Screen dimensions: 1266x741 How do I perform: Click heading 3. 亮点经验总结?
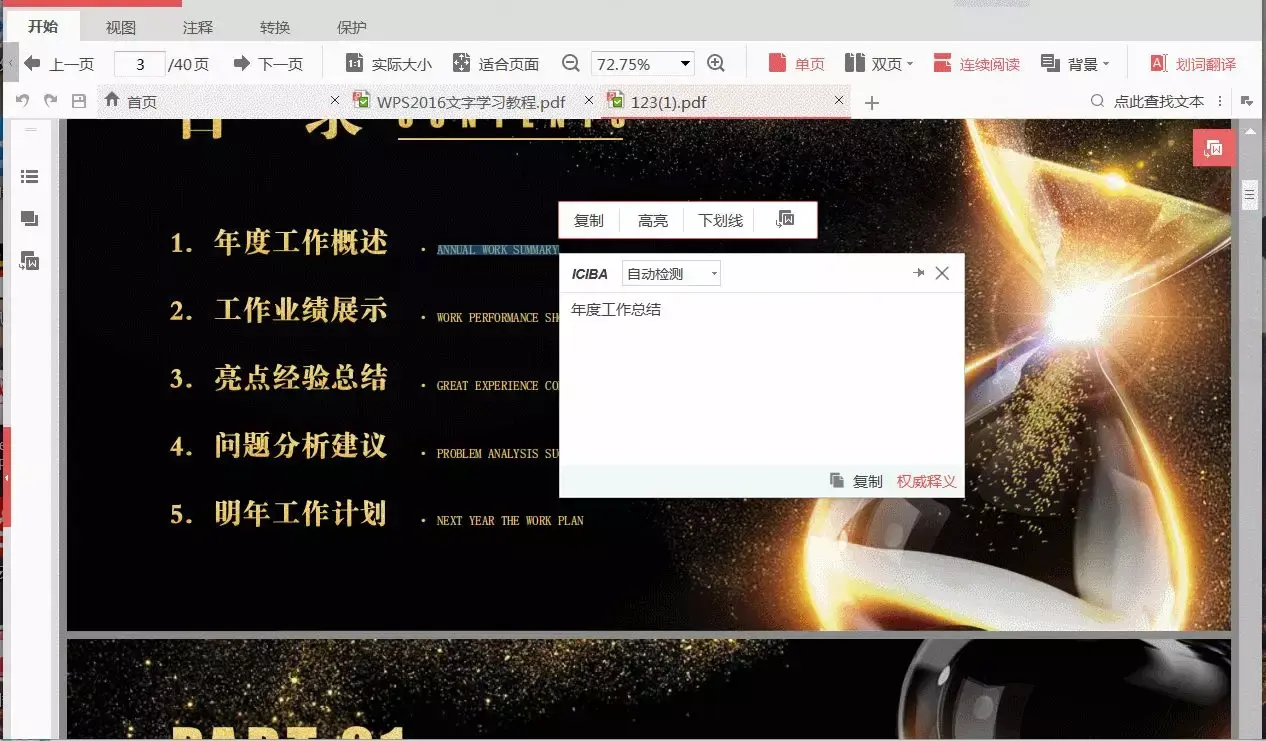point(279,378)
